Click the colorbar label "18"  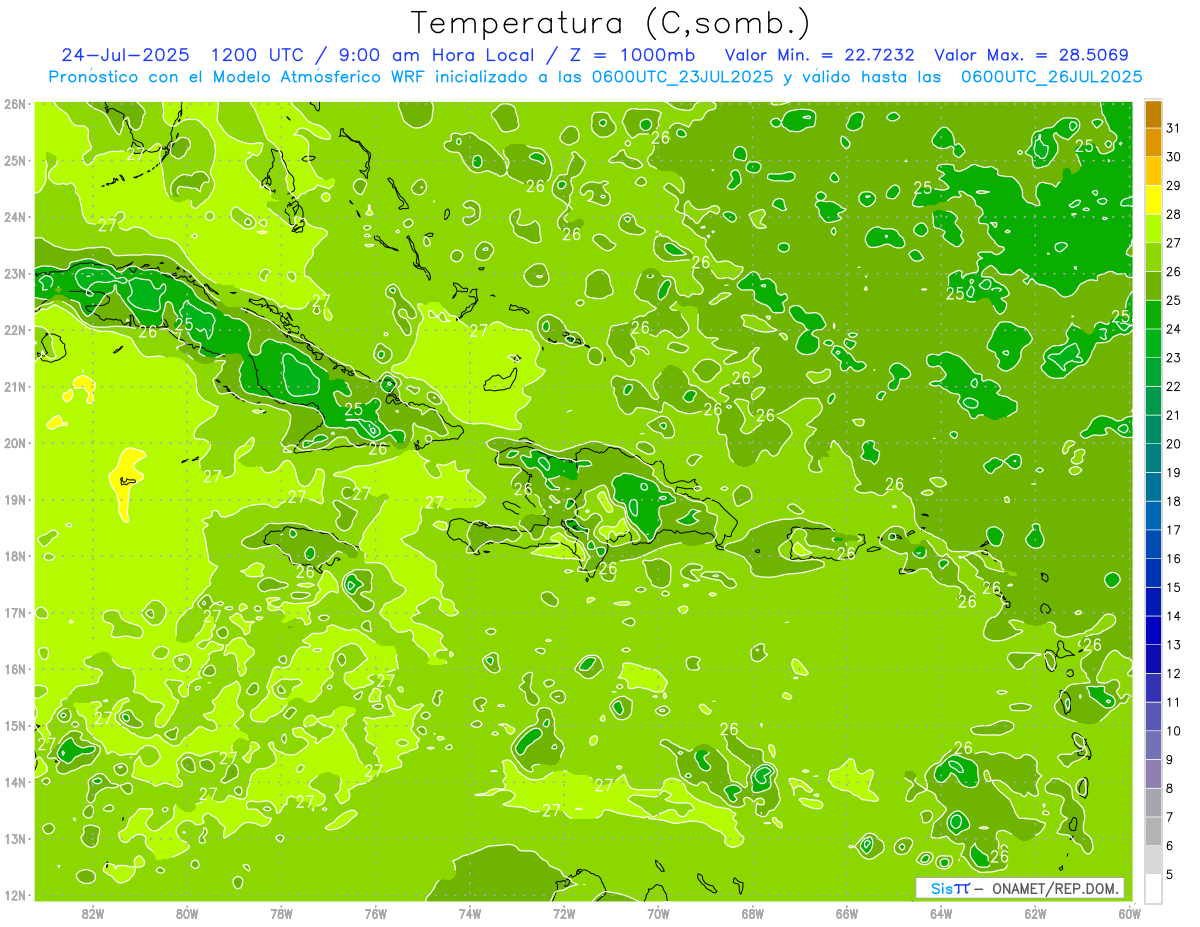(x=1173, y=501)
